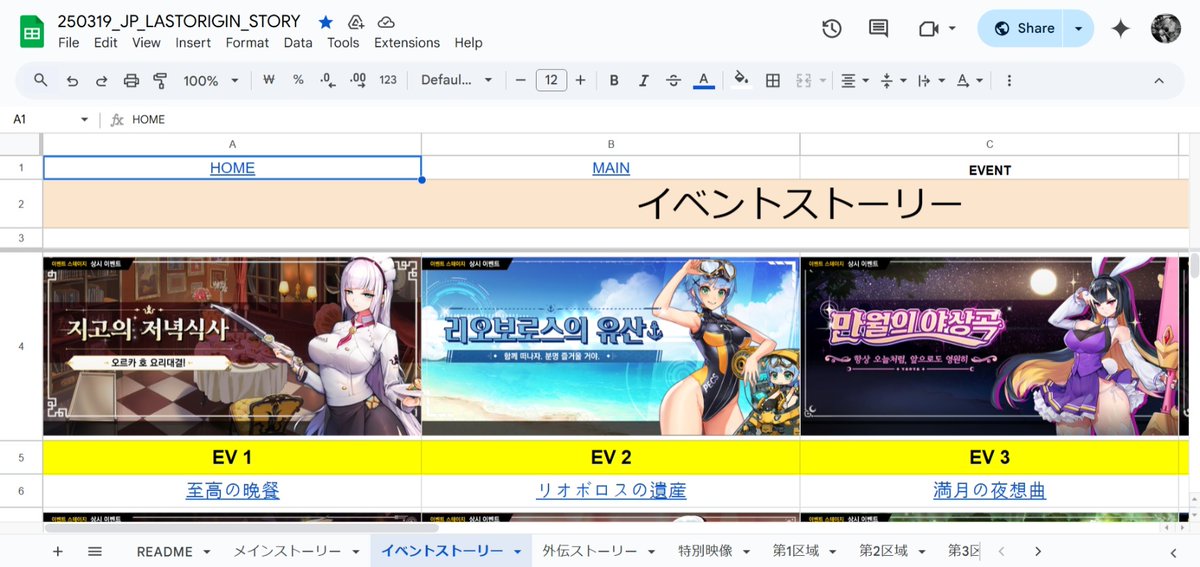This screenshot has height=567, width=1200.
Task: Open the Data menu
Action: (x=298, y=42)
